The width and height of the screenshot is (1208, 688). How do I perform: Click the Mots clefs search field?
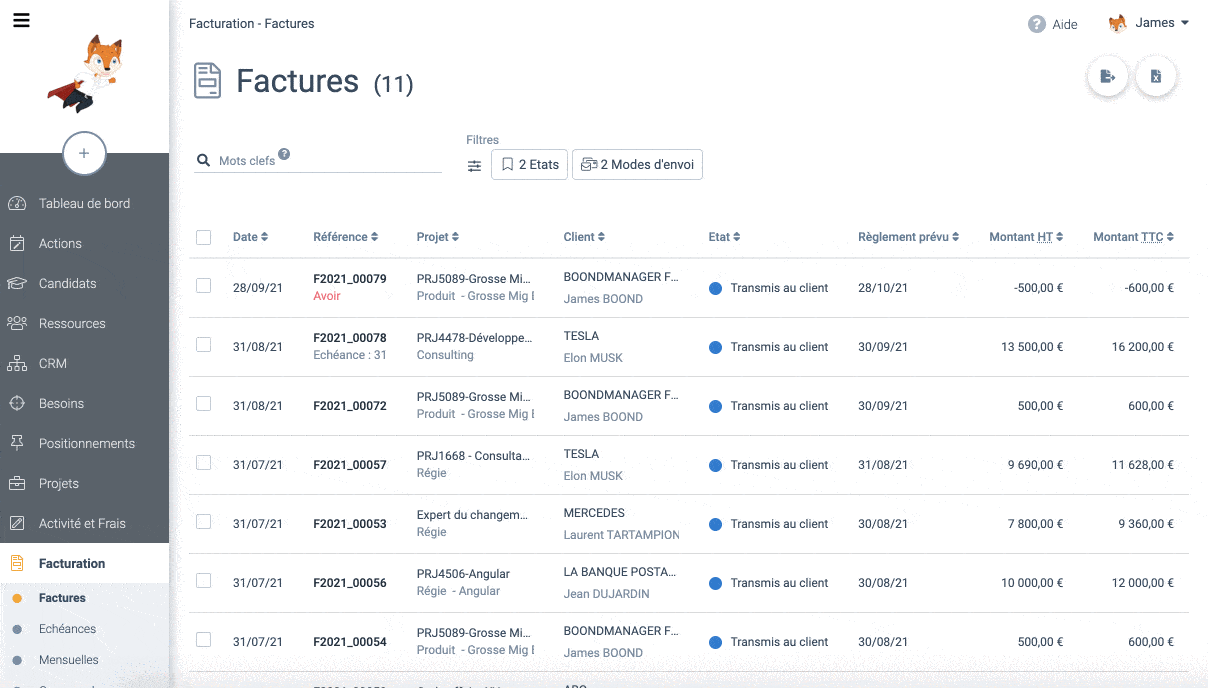pyautogui.click(x=318, y=160)
